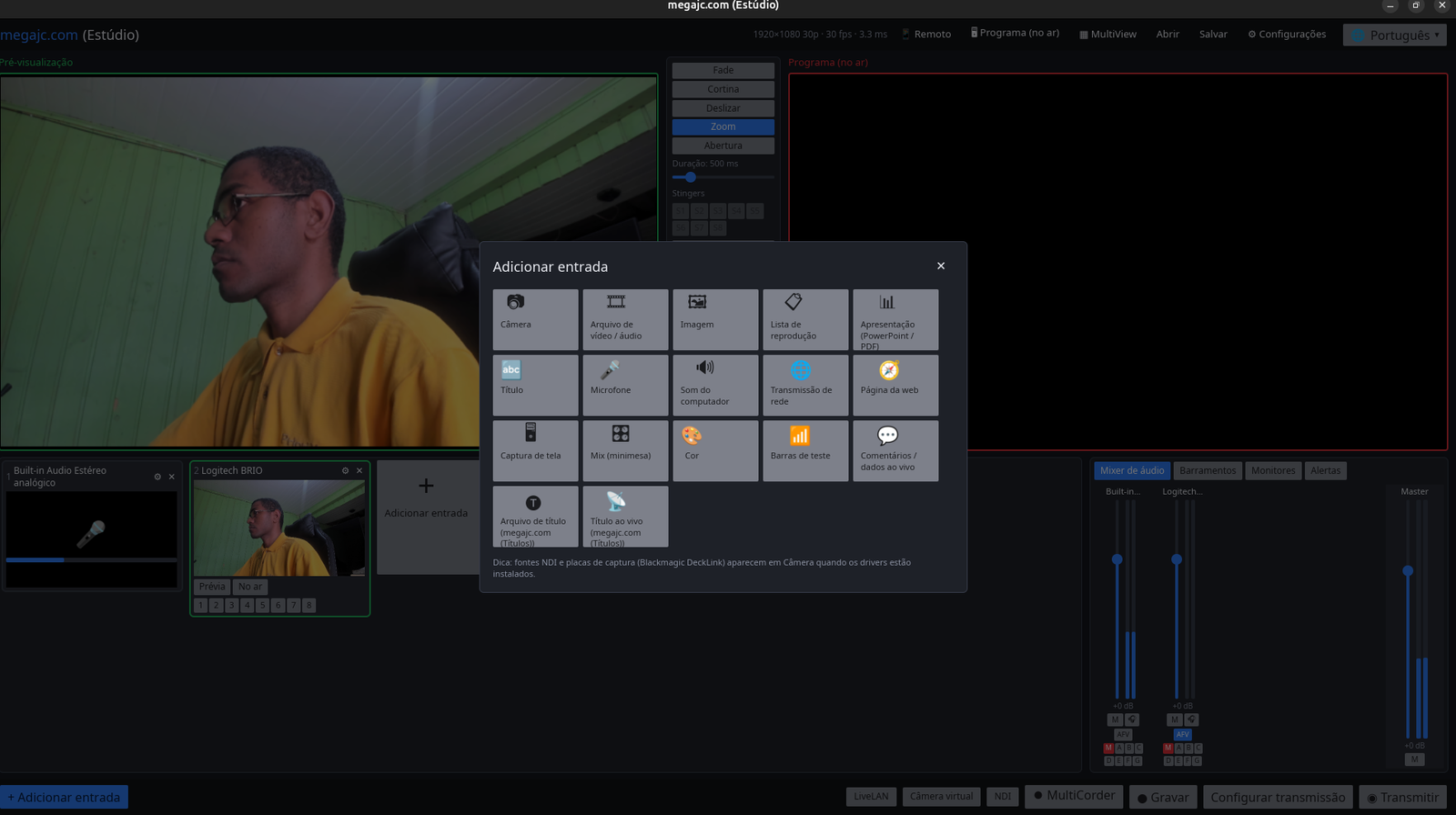Screen dimensions: 1456x815
Task: Open the Monitores tab
Action: tap(1273, 470)
